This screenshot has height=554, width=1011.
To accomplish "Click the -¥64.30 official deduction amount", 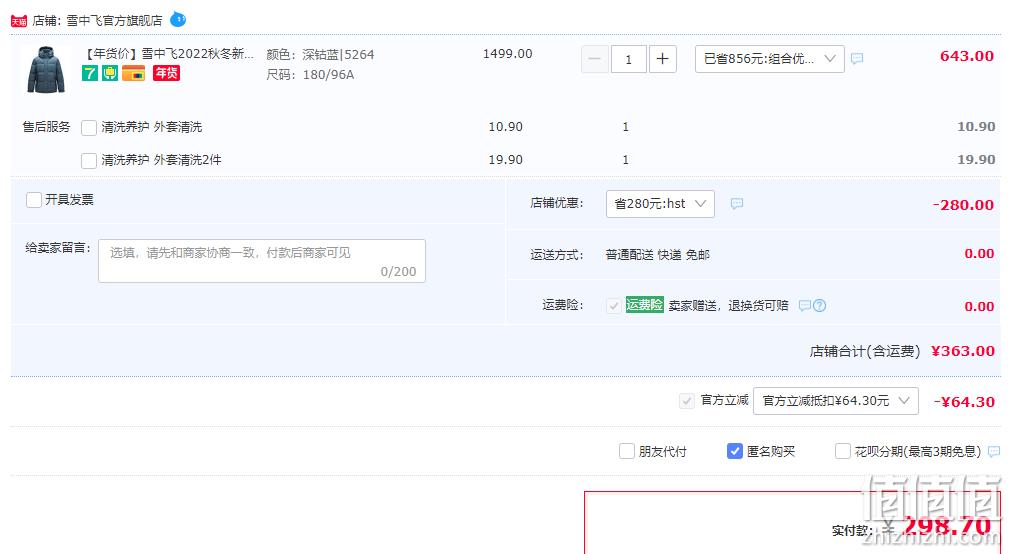I will [964, 402].
